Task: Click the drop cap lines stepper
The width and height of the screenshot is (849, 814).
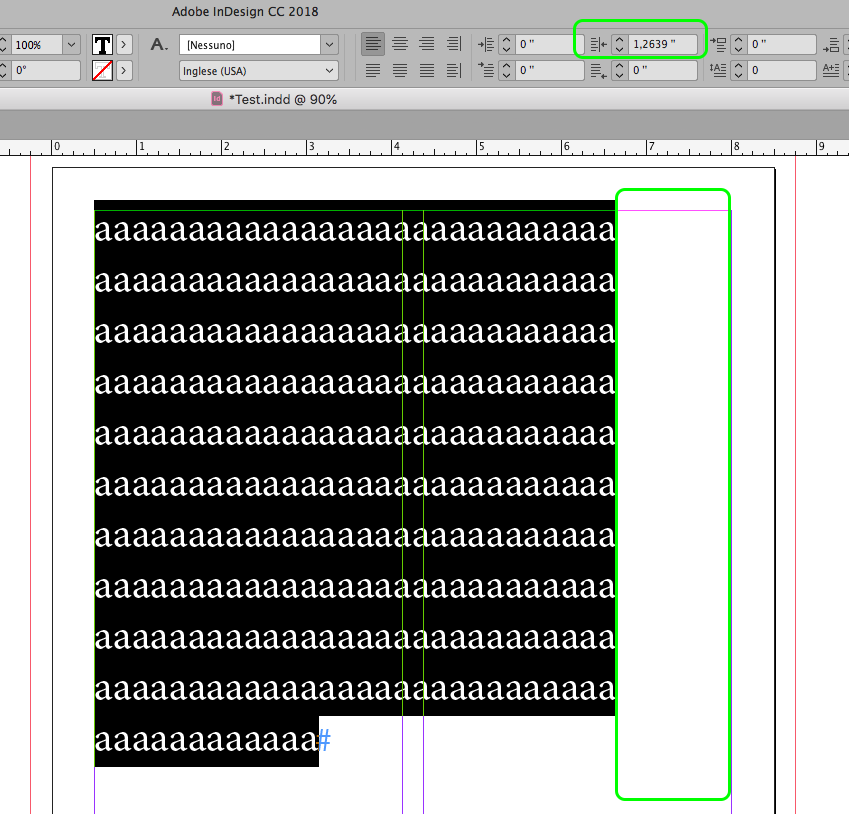Action: pyautogui.click(x=739, y=70)
